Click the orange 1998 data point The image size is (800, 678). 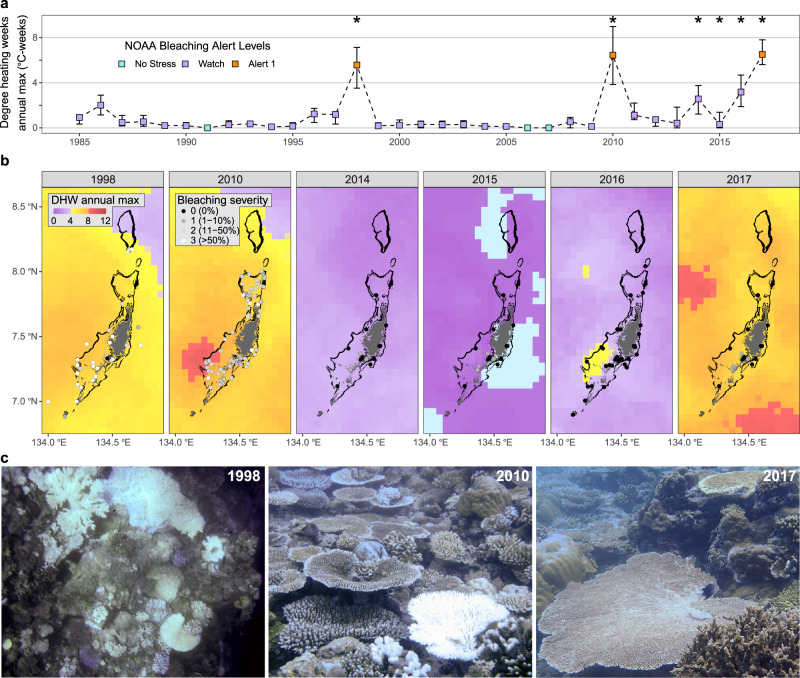point(357,65)
